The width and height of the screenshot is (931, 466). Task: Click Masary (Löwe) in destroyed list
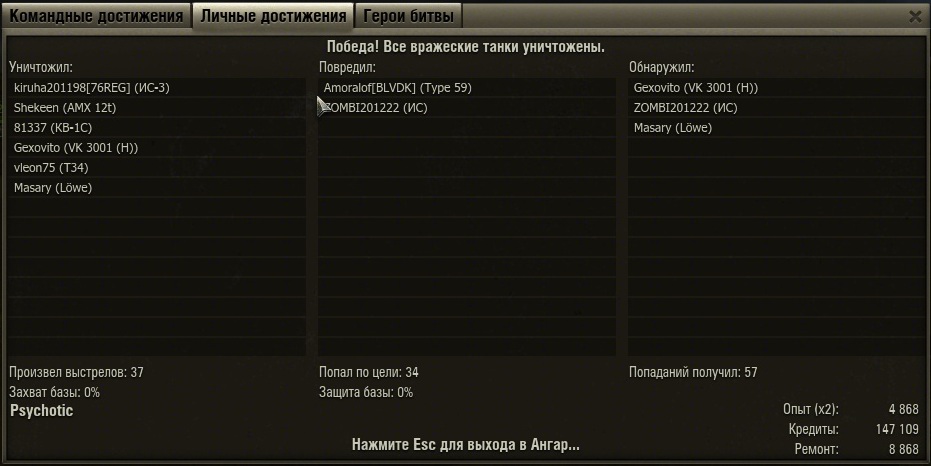(157, 188)
